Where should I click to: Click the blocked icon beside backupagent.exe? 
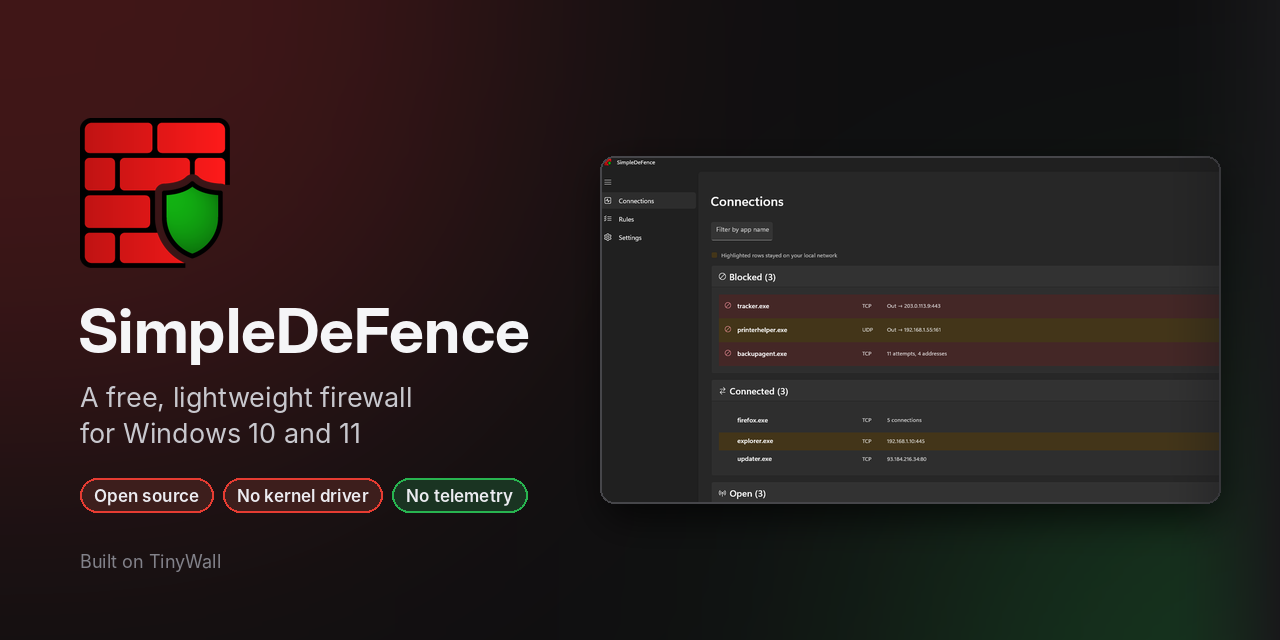[x=728, y=353]
